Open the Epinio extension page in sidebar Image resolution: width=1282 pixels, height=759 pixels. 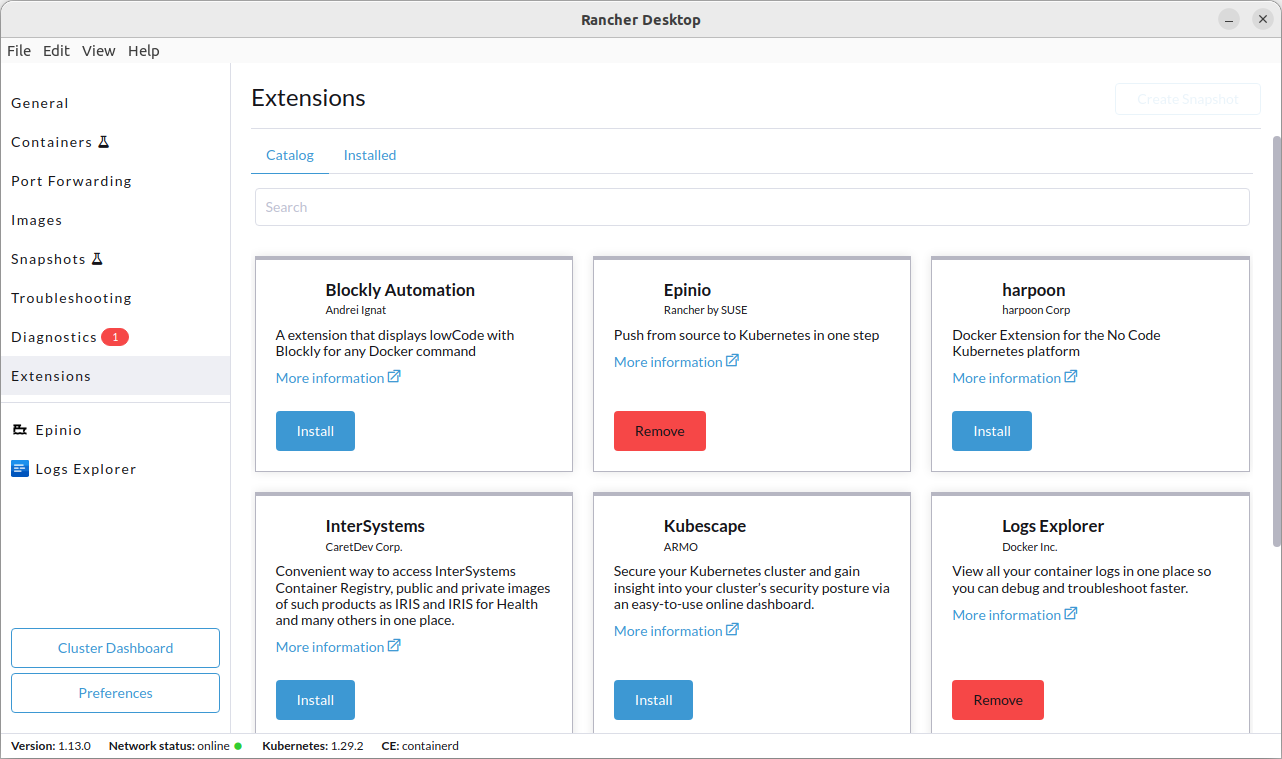115,430
